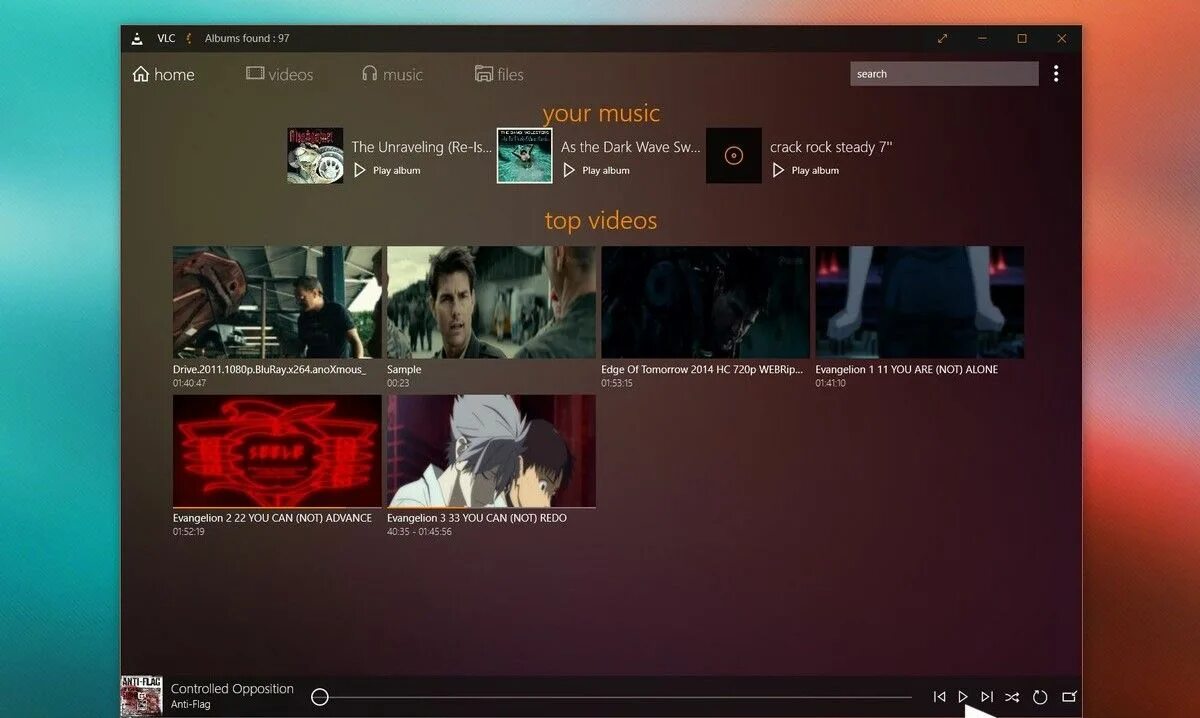
Task: Click the playback seek slider handle
Action: click(x=319, y=697)
